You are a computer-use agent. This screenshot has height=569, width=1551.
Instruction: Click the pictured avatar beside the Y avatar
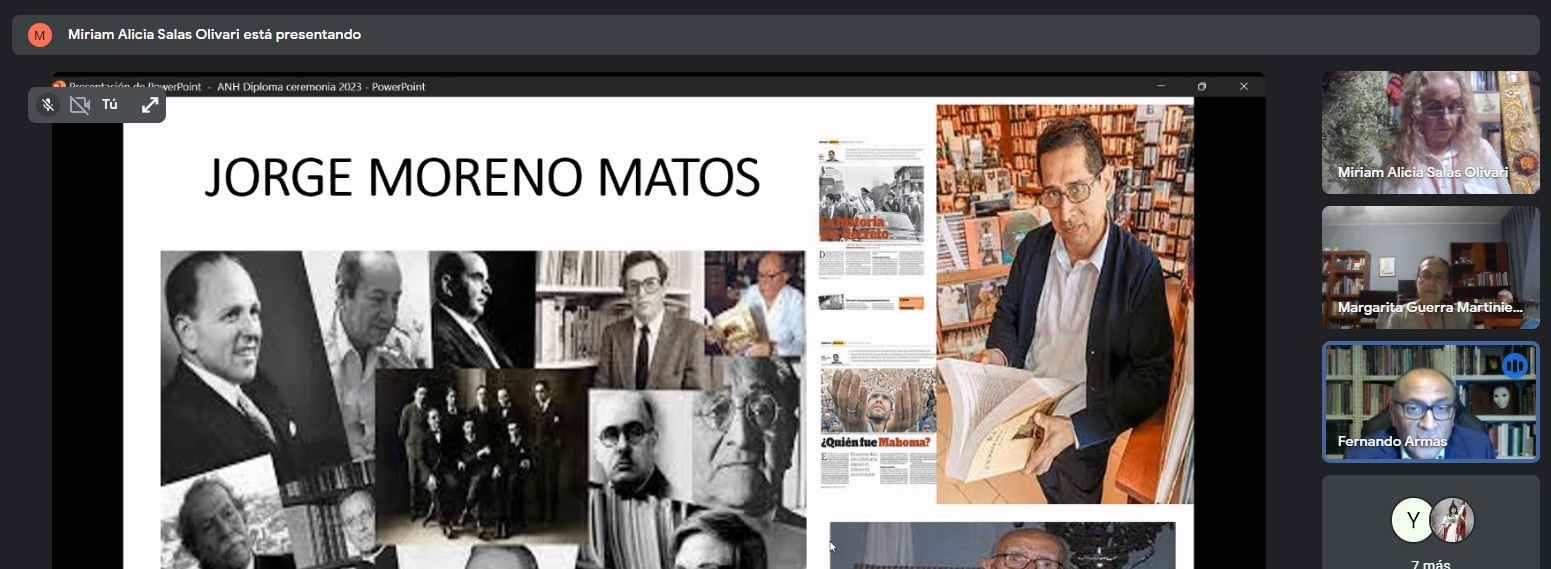[x=1452, y=520]
